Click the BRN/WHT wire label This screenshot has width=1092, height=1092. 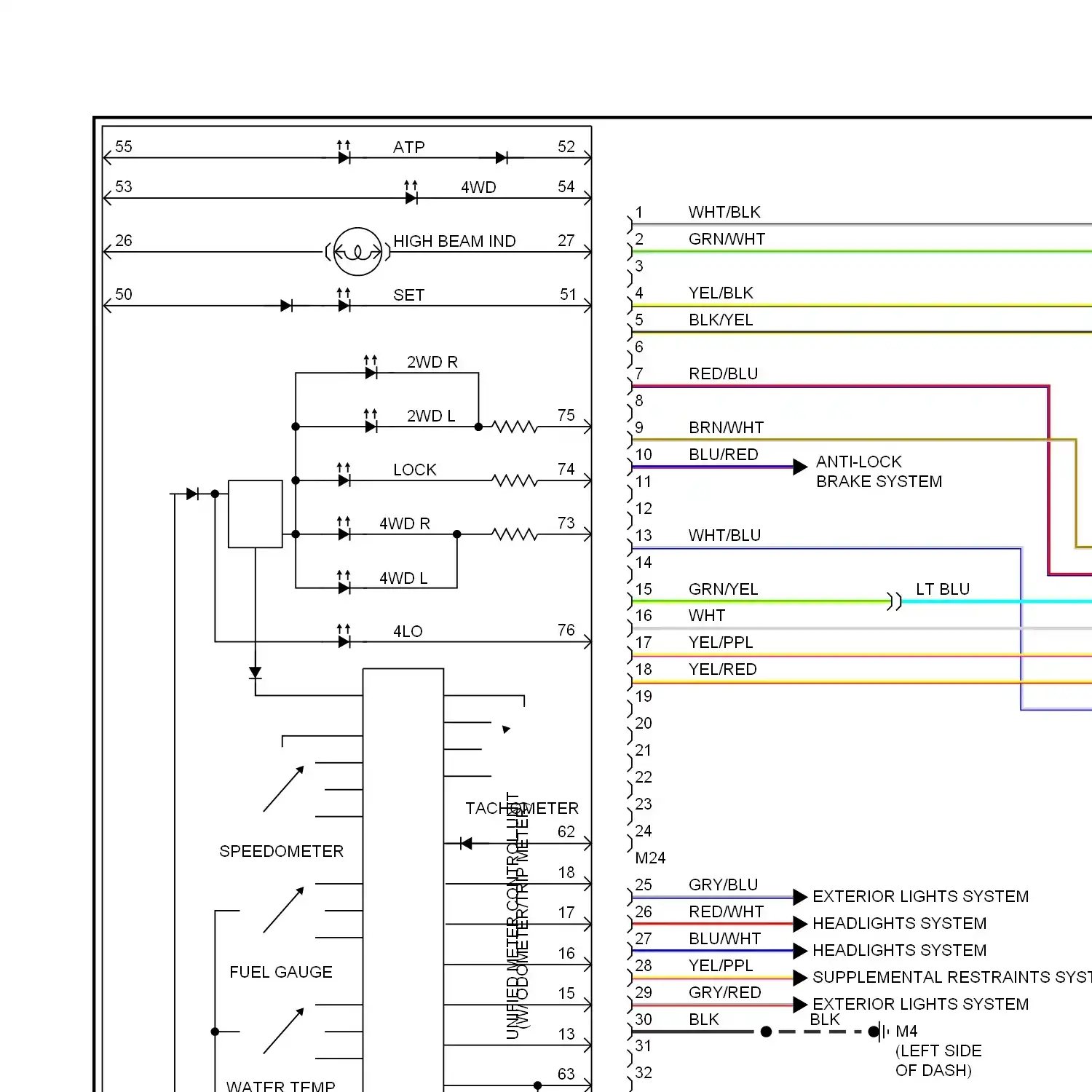pos(726,427)
